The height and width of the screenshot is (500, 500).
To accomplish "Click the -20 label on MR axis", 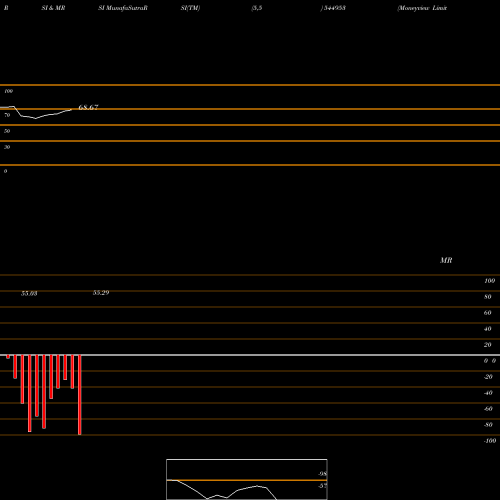I will click(x=488, y=377).
